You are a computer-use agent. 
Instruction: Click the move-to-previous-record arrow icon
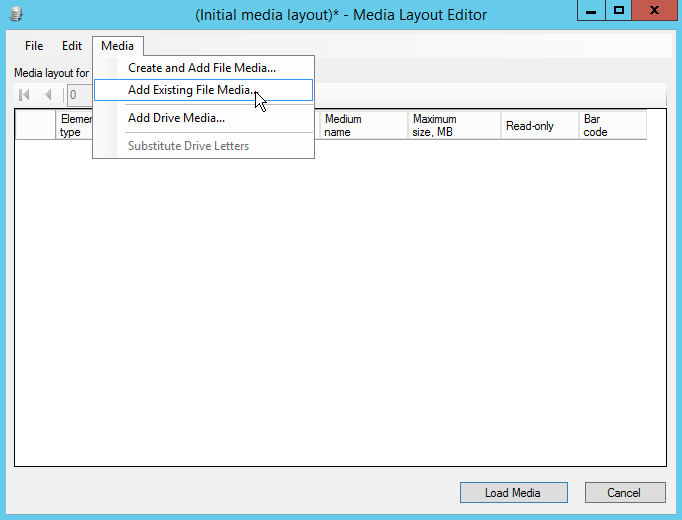pos(47,95)
